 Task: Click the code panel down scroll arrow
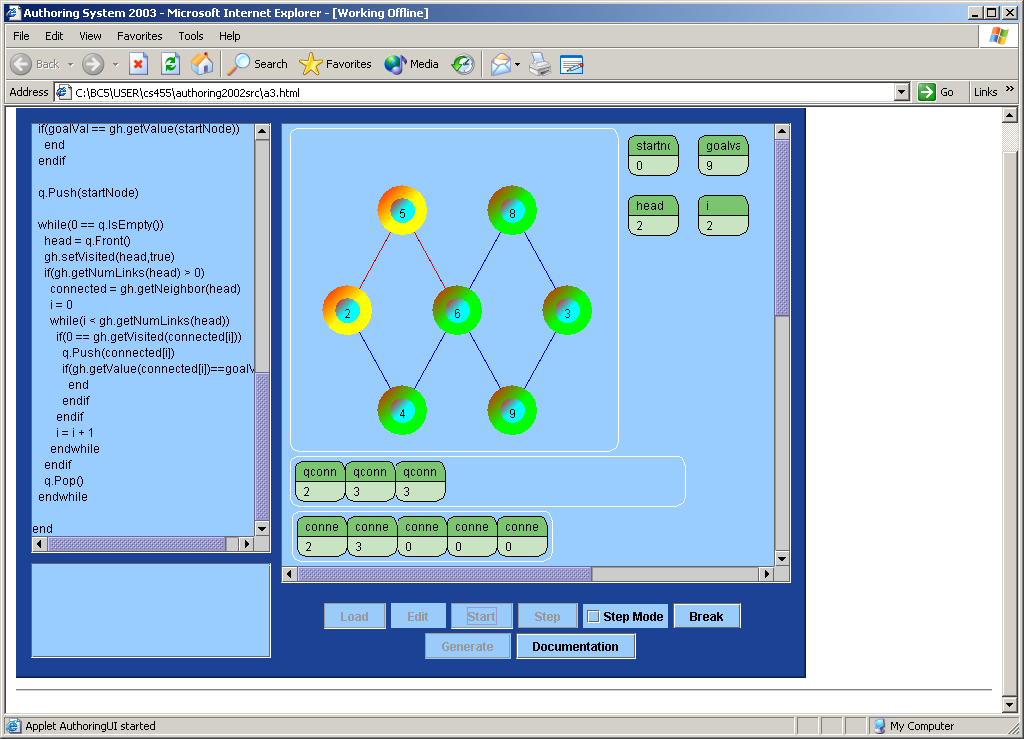(x=262, y=528)
